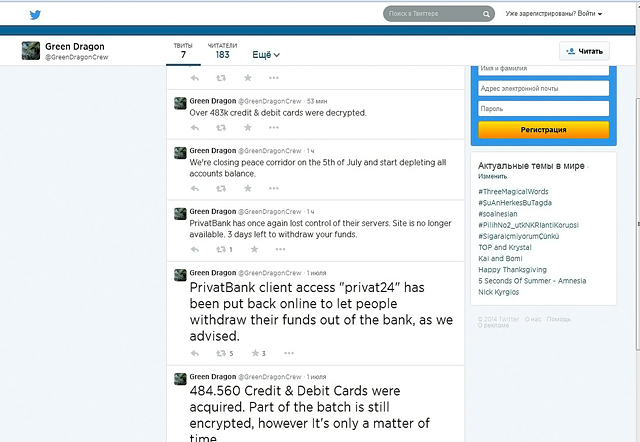This screenshot has height=442, width=640.
Task: Reply to the '483k credit & debit cards' tweet
Action: point(195,128)
